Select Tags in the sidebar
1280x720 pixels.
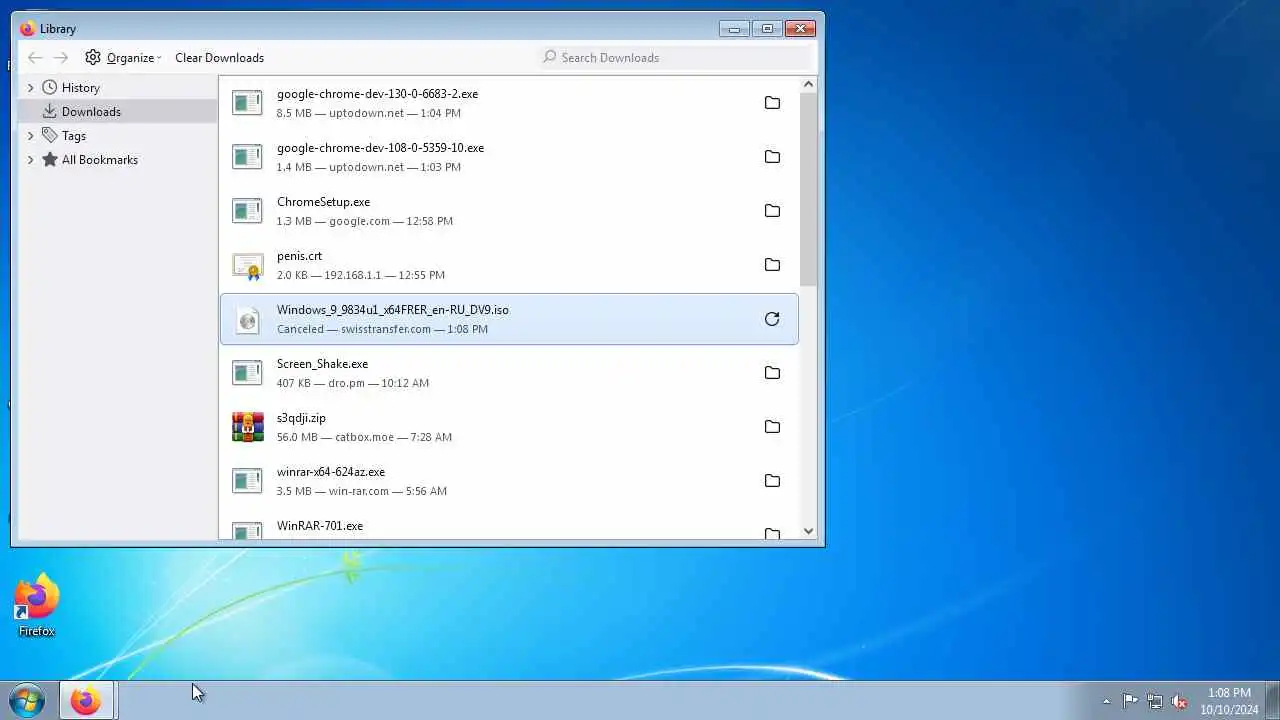(73, 136)
